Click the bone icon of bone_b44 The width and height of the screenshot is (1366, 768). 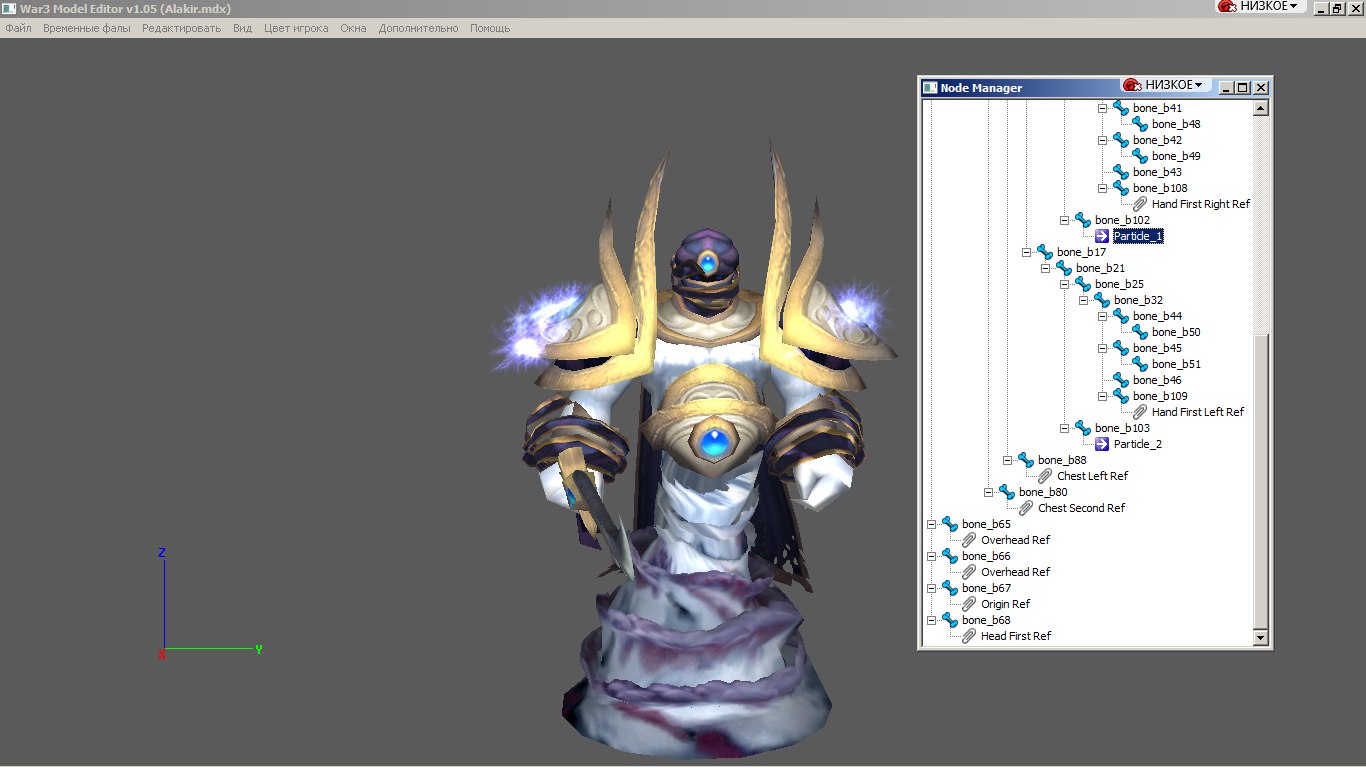pyautogui.click(x=1121, y=316)
